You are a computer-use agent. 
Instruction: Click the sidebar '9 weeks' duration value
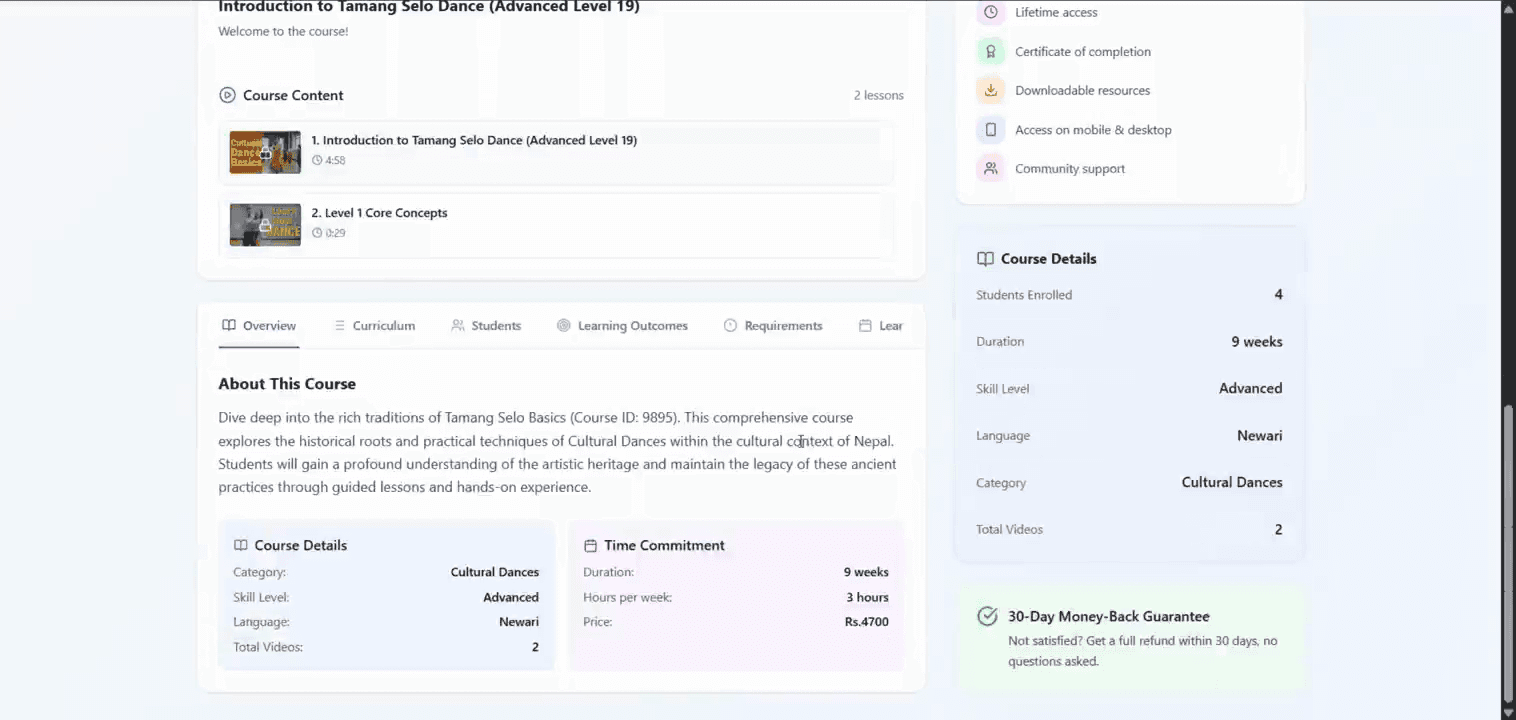pos(1256,342)
